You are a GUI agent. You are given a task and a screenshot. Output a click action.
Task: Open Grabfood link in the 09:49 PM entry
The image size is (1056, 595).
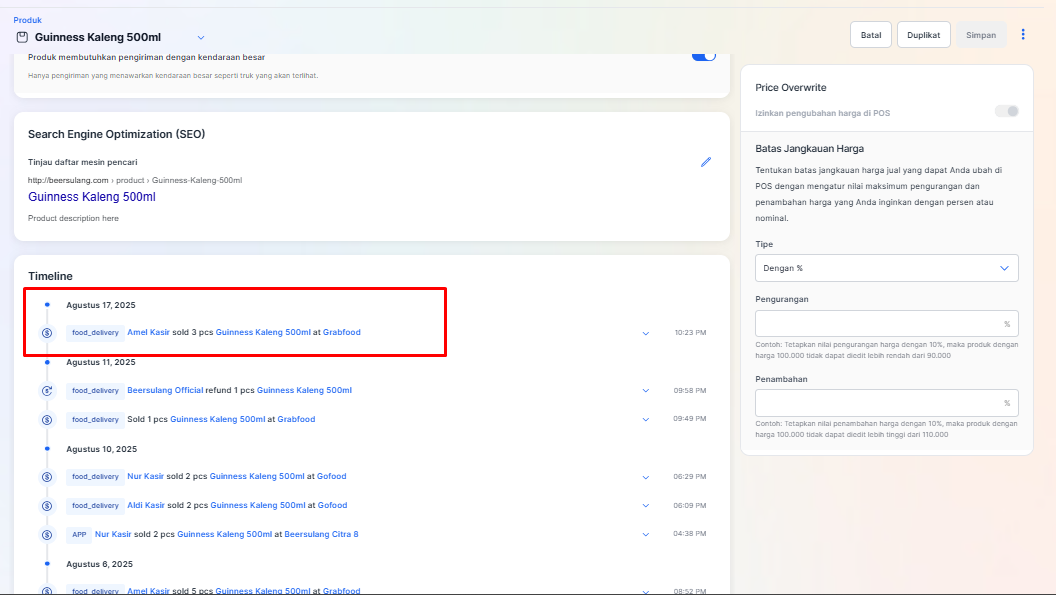click(x=296, y=419)
